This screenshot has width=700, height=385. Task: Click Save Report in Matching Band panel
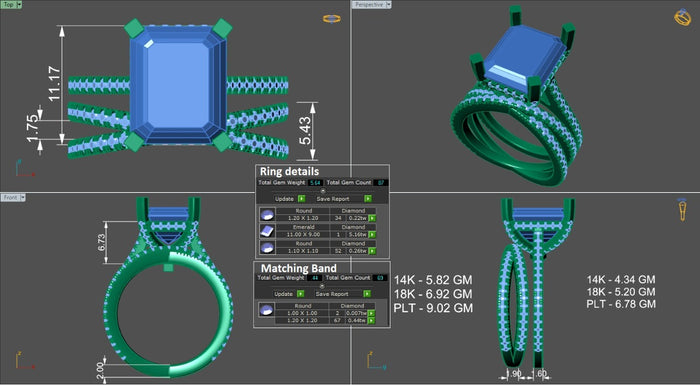click(332, 294)
